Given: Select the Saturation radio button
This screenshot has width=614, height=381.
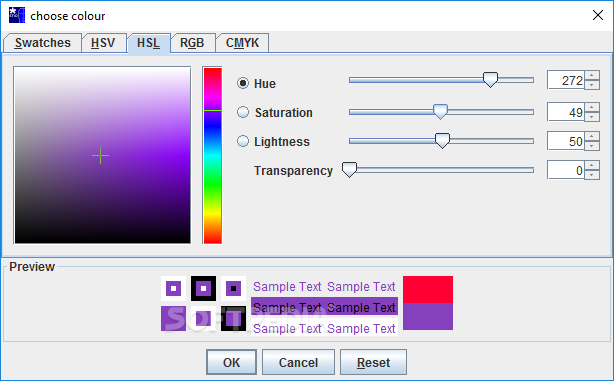Looking at the screenshot, I should [243, 112].
